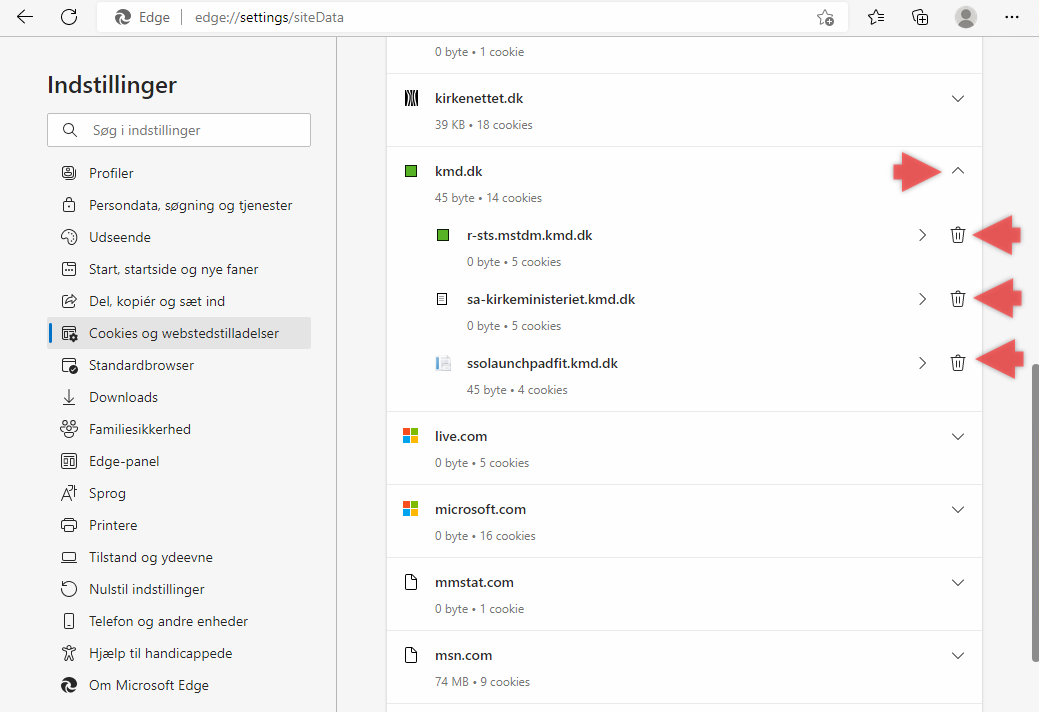The height and width of the screenshot is (712, 1039).
Task: Click the '74 MB • 9 cookies' text
Action: tap(482, 682)
